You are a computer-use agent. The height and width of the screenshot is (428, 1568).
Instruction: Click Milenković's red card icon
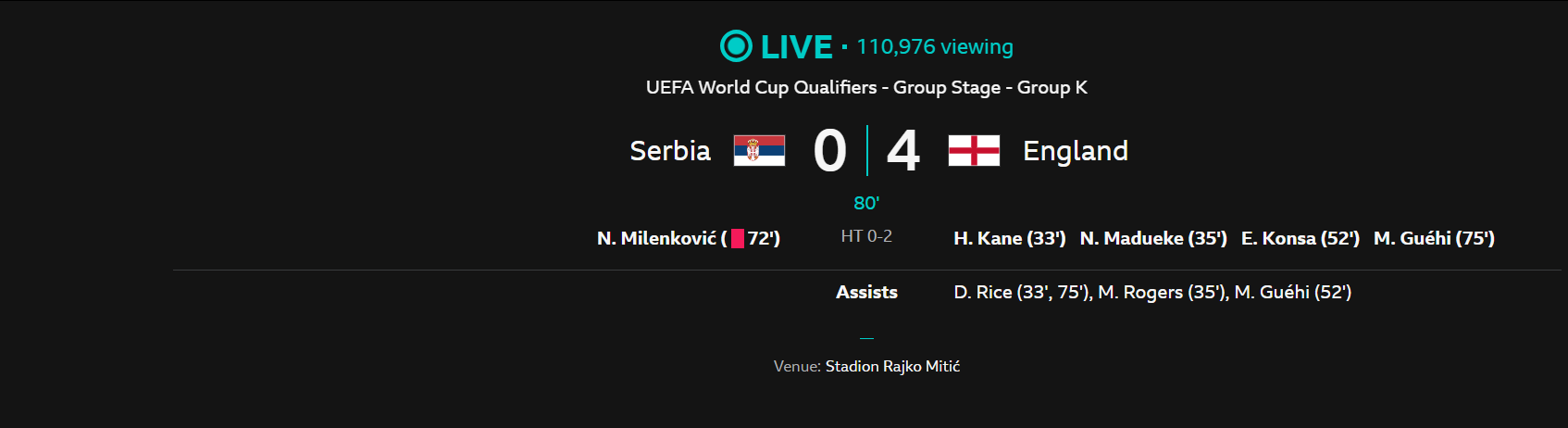[738, 239]
